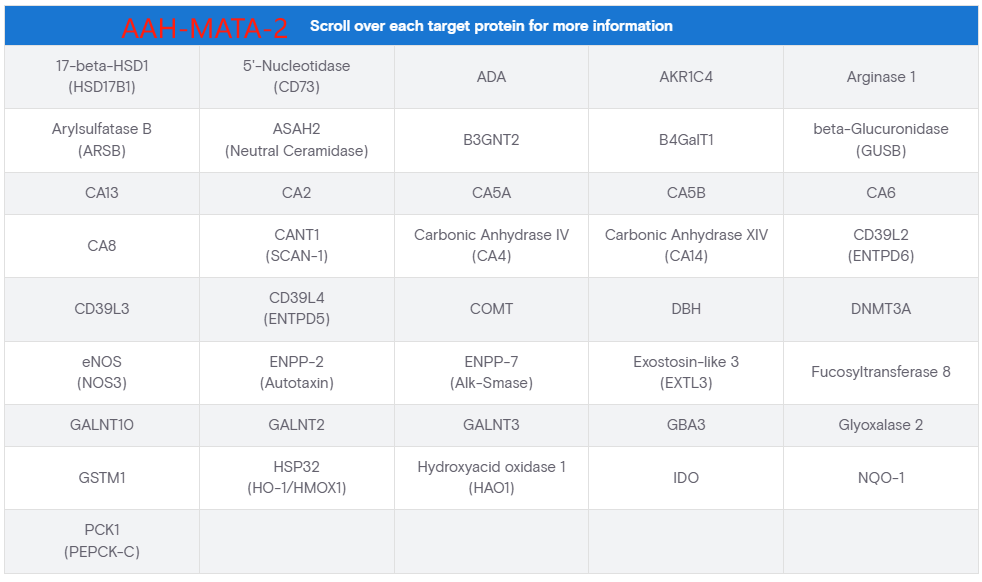982x582 pixels.
Task: Click eNOS (NOS3) protein entry
Action: tap(102, 372)
